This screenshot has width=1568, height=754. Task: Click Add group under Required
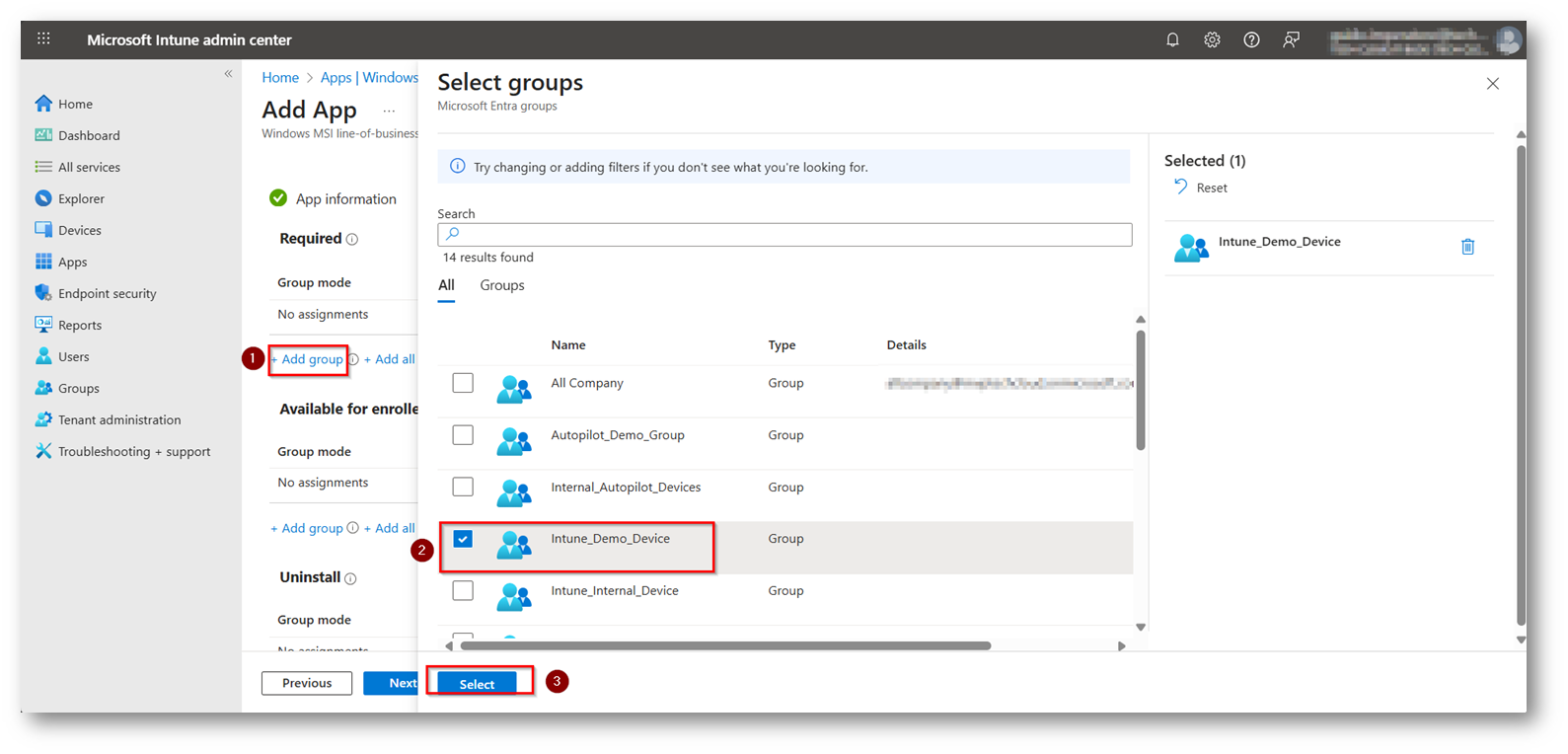click(307, 359)
